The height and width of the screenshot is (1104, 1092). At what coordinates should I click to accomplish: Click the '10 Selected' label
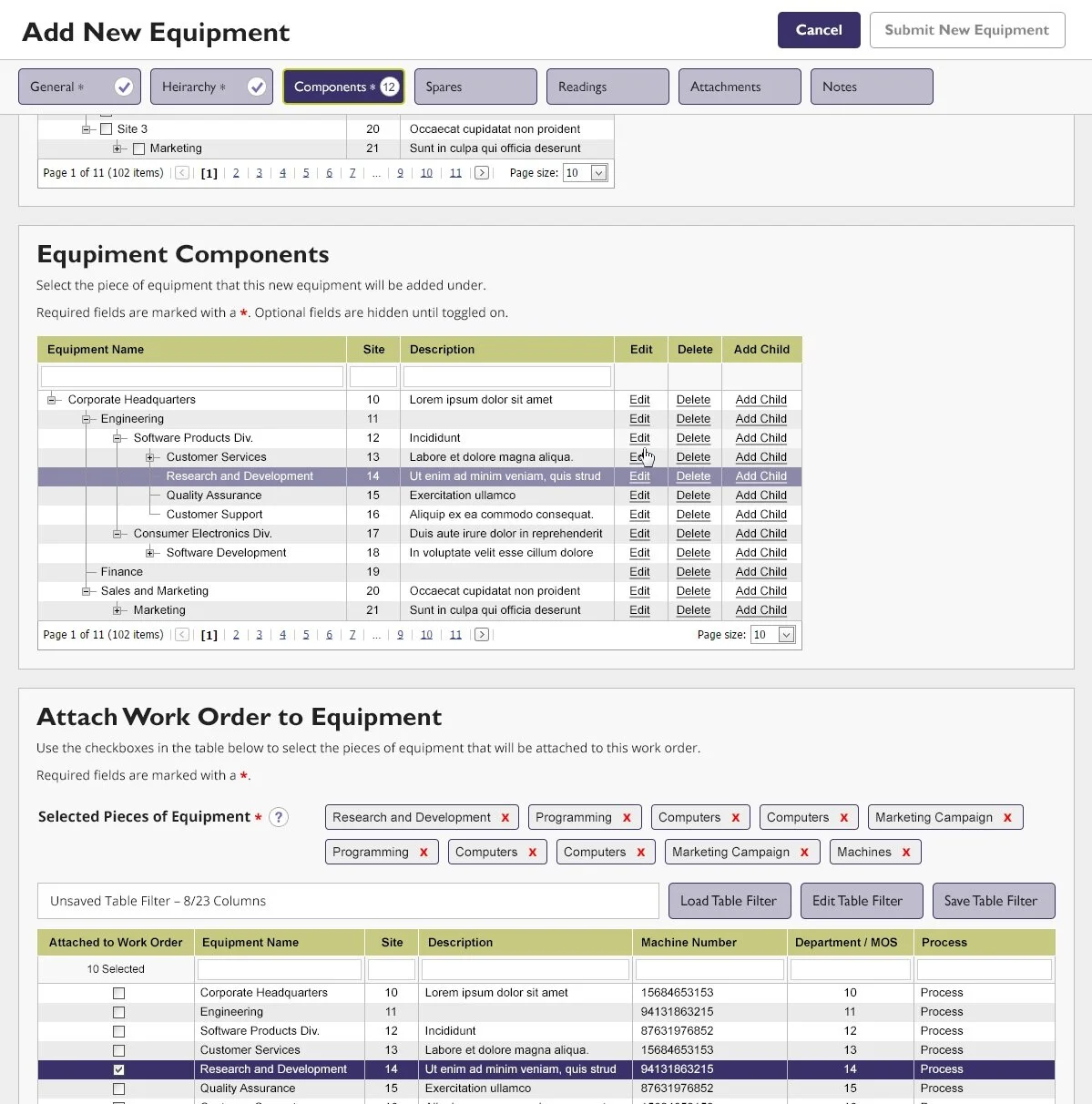(116, 969)
